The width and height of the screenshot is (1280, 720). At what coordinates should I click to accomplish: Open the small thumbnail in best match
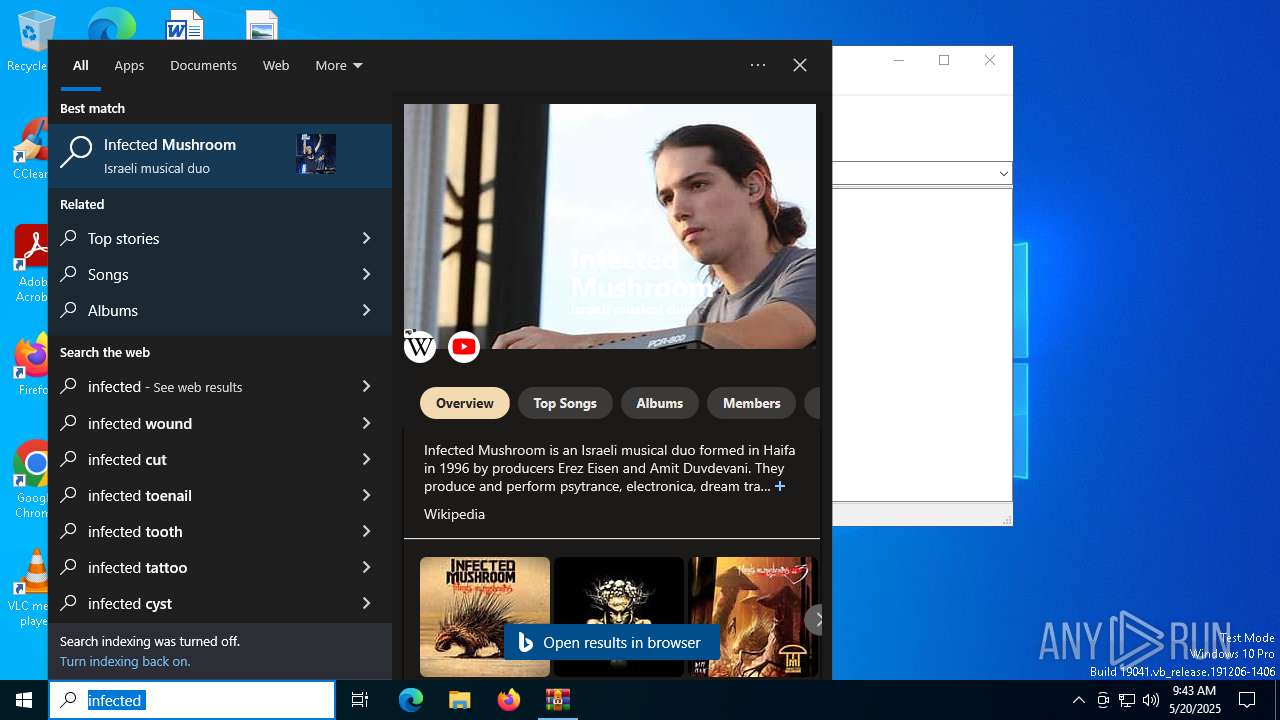[316, 154]
